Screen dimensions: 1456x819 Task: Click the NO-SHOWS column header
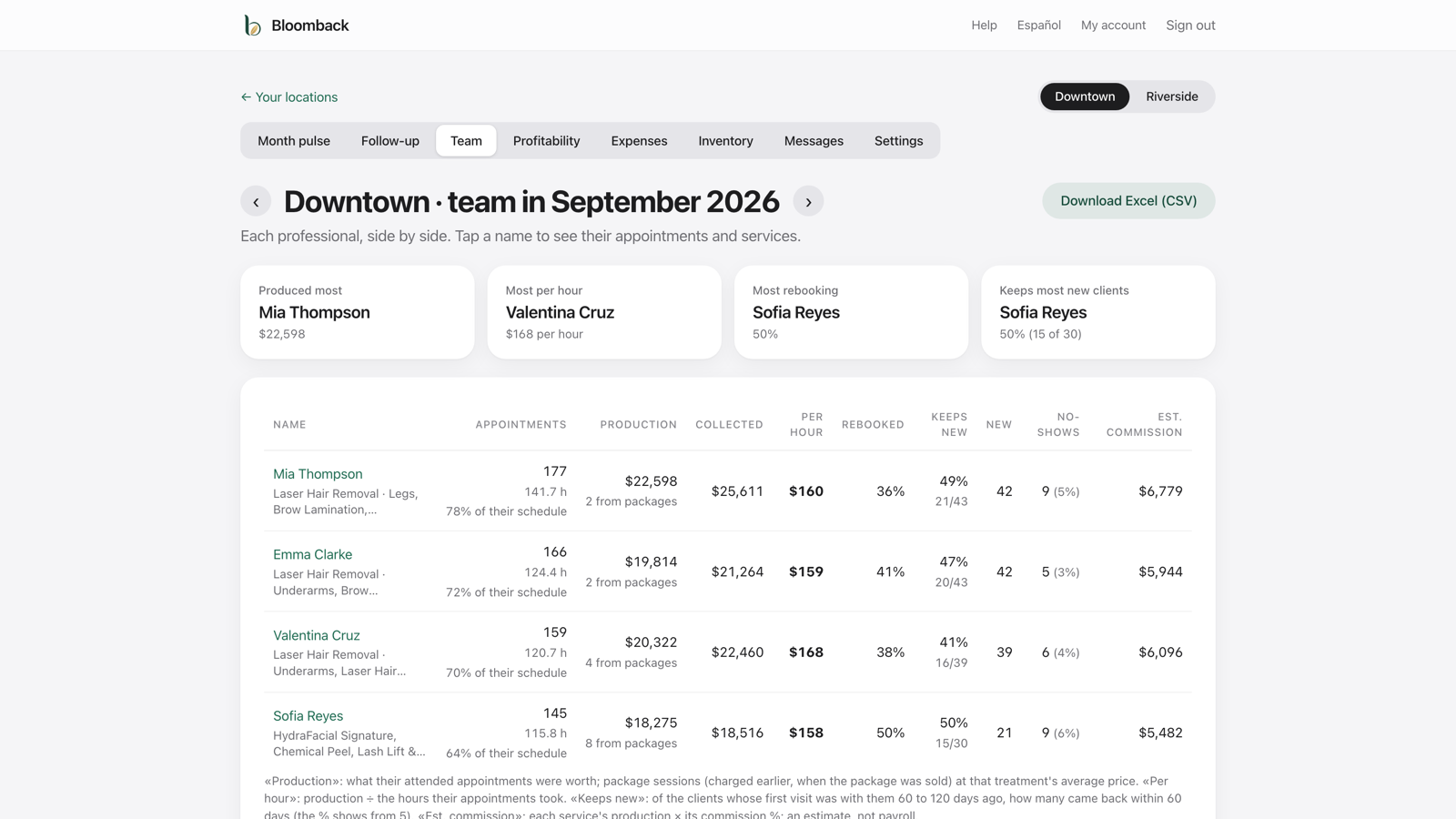click(x=1058, y=425)
